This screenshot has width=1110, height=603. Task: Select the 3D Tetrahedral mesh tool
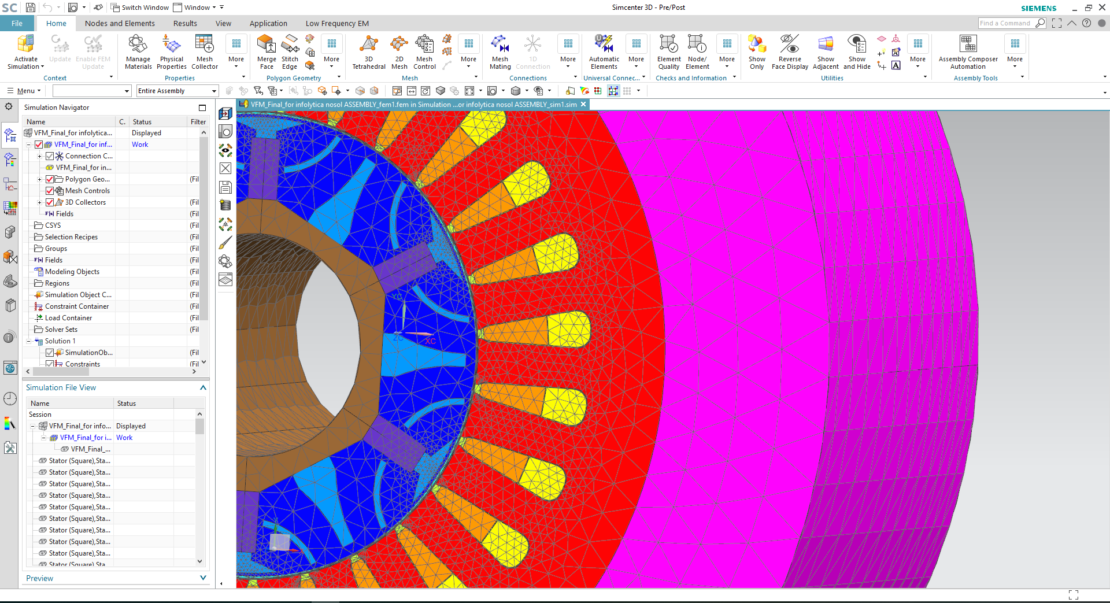coord(369,52)
